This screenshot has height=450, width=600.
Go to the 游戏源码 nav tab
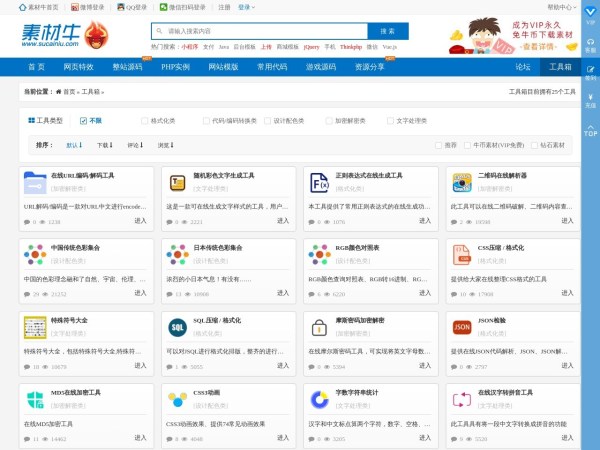pyautogui.click(x=321, y=67)
